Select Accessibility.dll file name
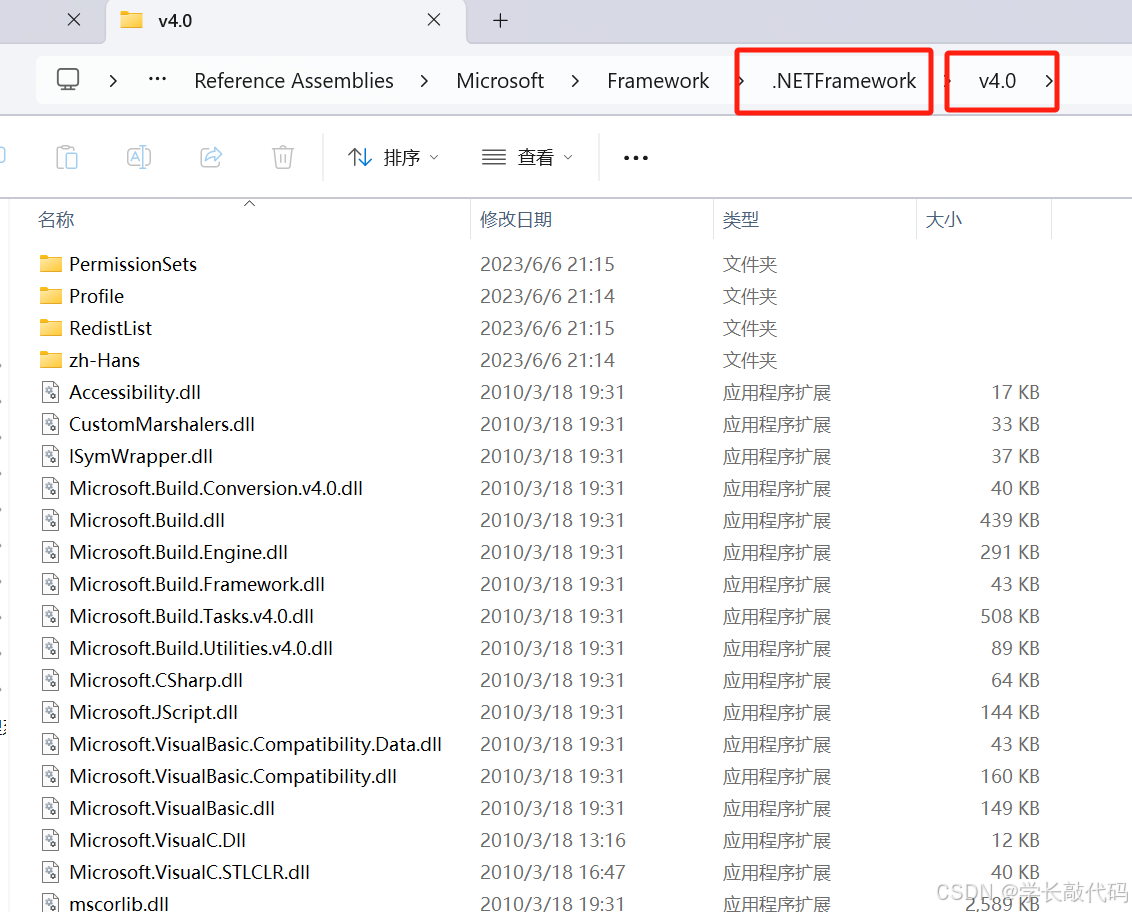This screenshot has width=1132, height=912. (135, 392)
